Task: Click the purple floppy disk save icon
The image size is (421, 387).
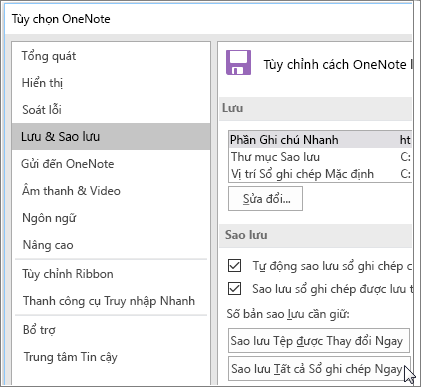Action: [238, 63]
